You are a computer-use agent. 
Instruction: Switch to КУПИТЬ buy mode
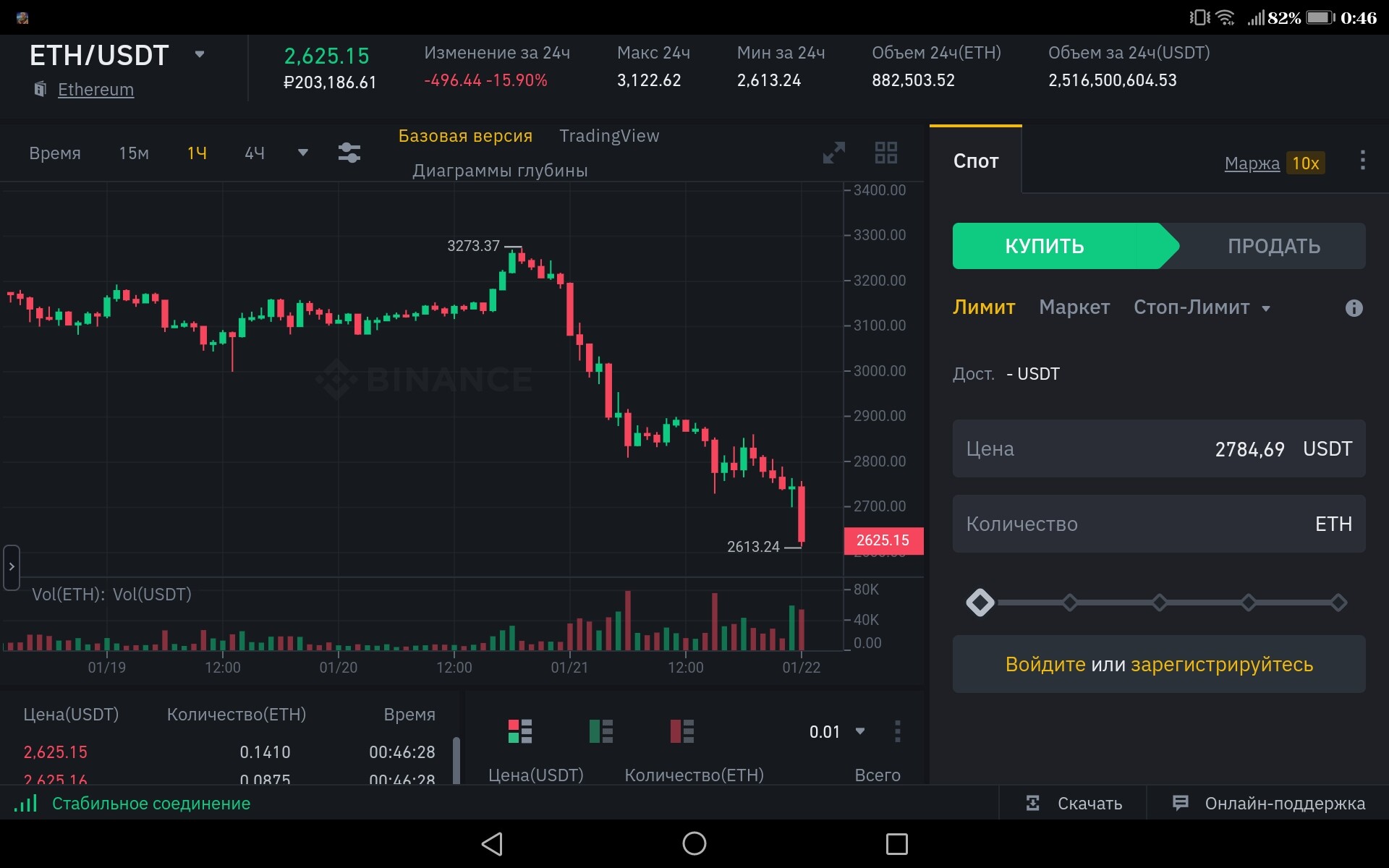tap(1044, 247)
